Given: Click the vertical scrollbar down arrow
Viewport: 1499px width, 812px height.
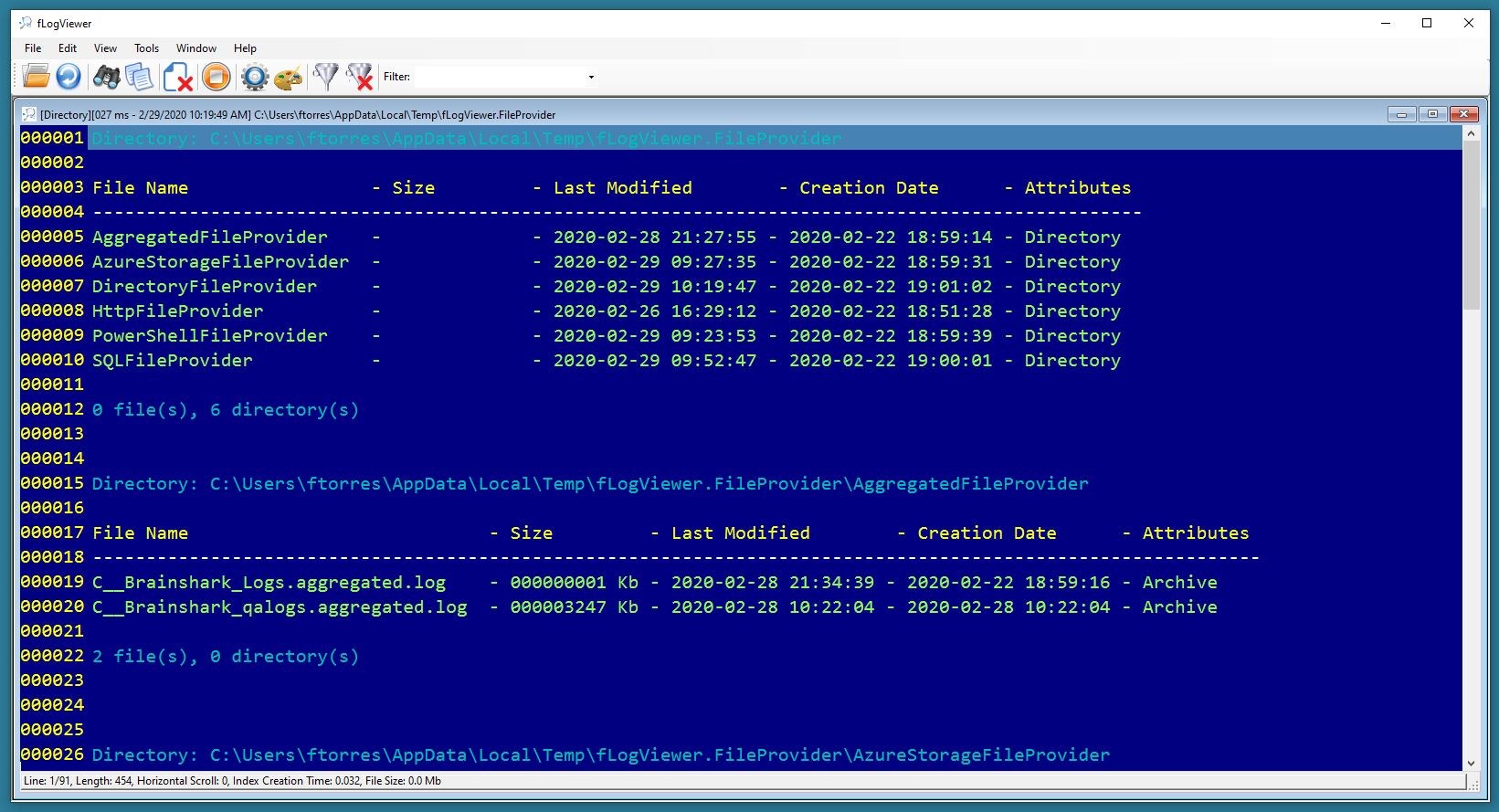Looking at the screenshot, I should pyautogui.click(x=1471, y=764).
